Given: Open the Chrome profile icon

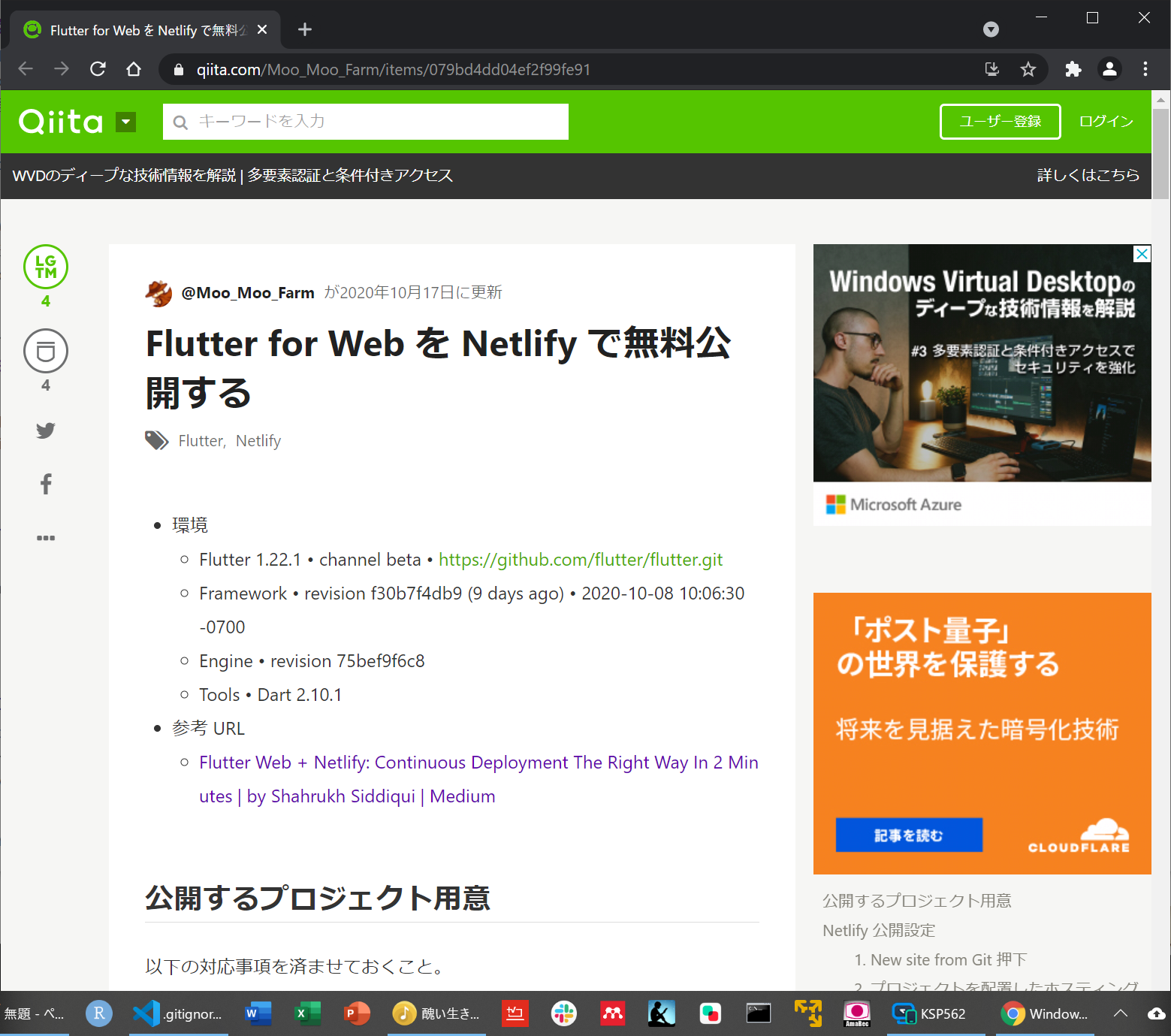Looking at the screenshot, I should click(x=1109, y=69).
